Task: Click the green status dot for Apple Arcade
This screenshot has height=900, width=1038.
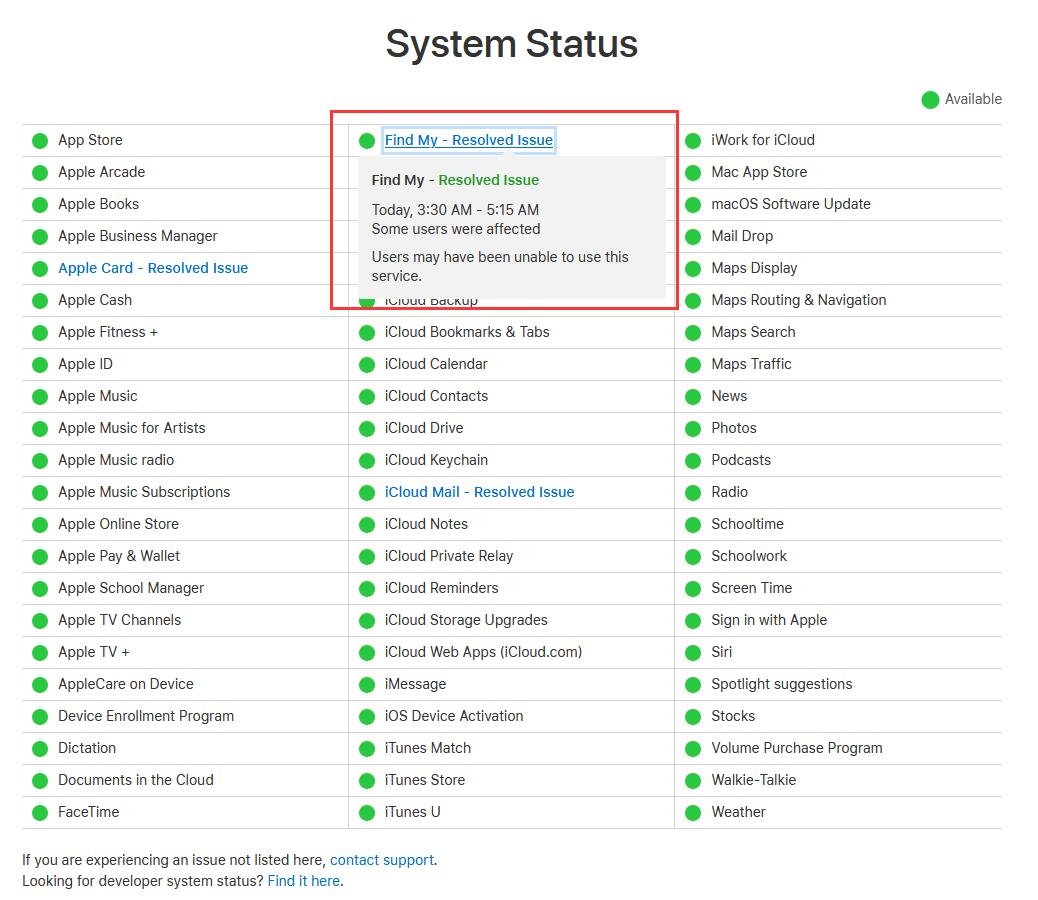Action: [40, 173]
